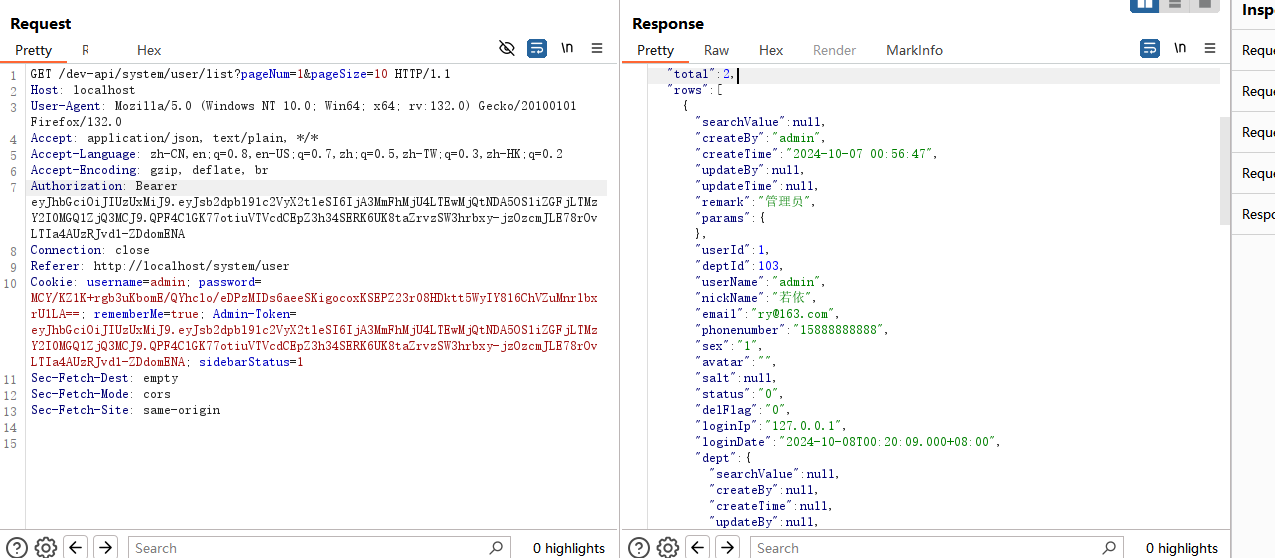Go to next match arrow in Response search
Screen dimensions: 1275x558
[728, 547]
